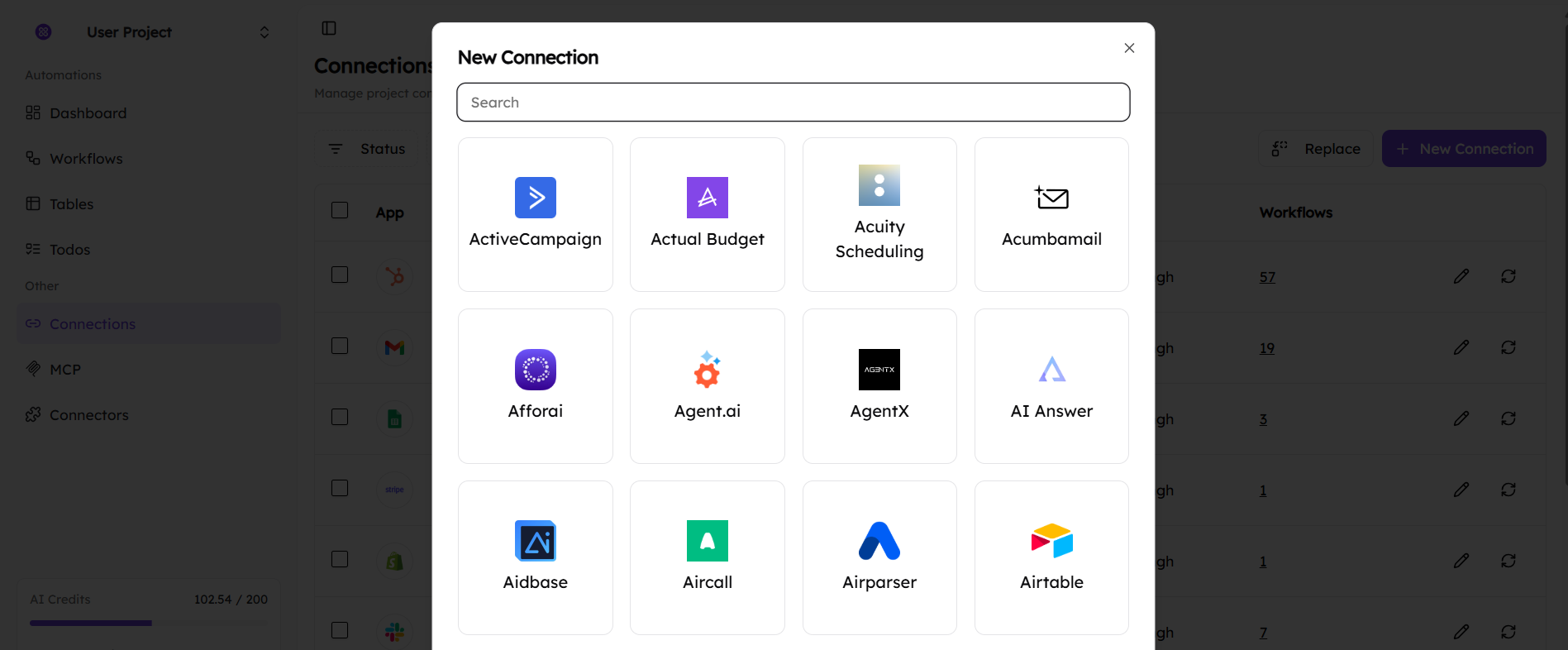Image resolution: width=1568 pixels, height=650 pixels.
Task: Tick the checkbox for the Stripe connection row
Action: coord(340,488)
